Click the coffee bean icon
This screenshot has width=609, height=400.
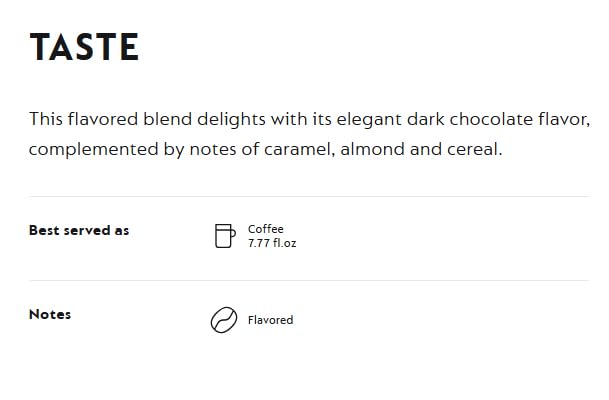coord(223,320)
